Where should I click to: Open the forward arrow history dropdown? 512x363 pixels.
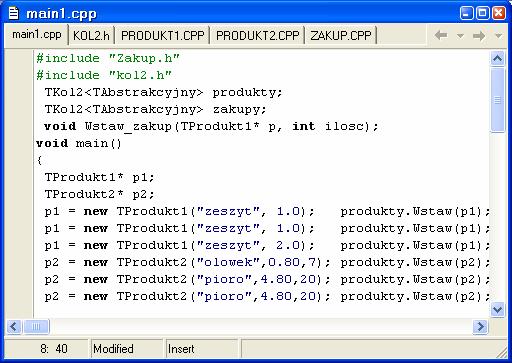tap(498, 35)
